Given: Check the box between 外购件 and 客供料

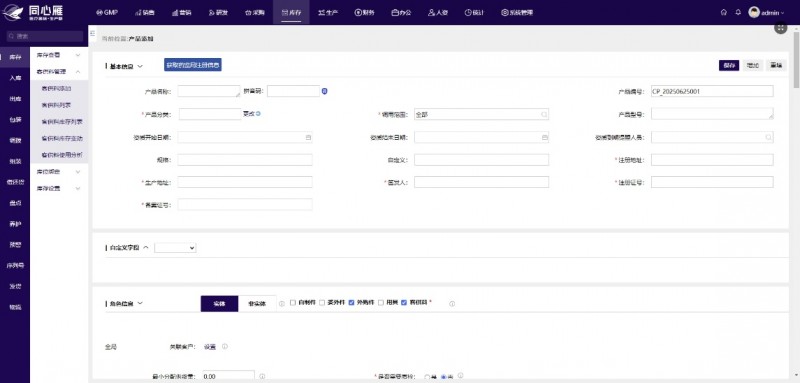Looking at the screenshot, I should pos(381,302).
